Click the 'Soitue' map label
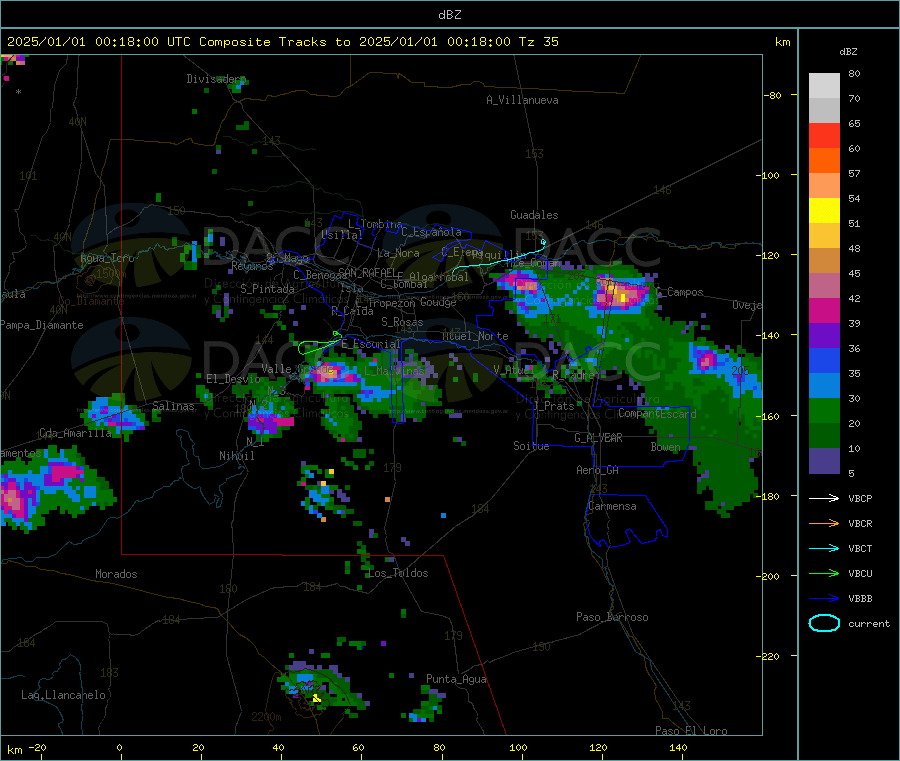 531,446
